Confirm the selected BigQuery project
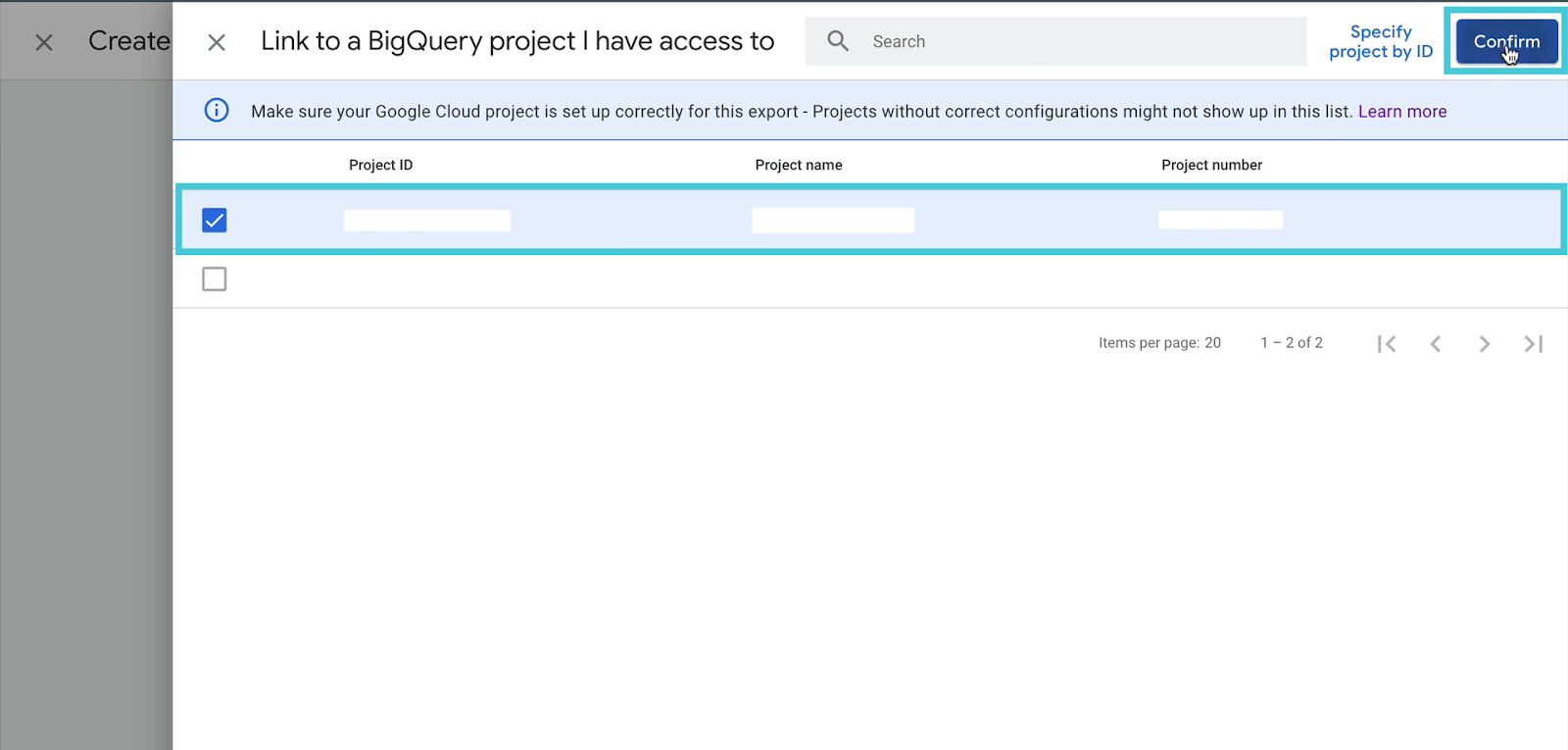The width and height of the screenshot is (1568, 750). [x=1506, y=41]
